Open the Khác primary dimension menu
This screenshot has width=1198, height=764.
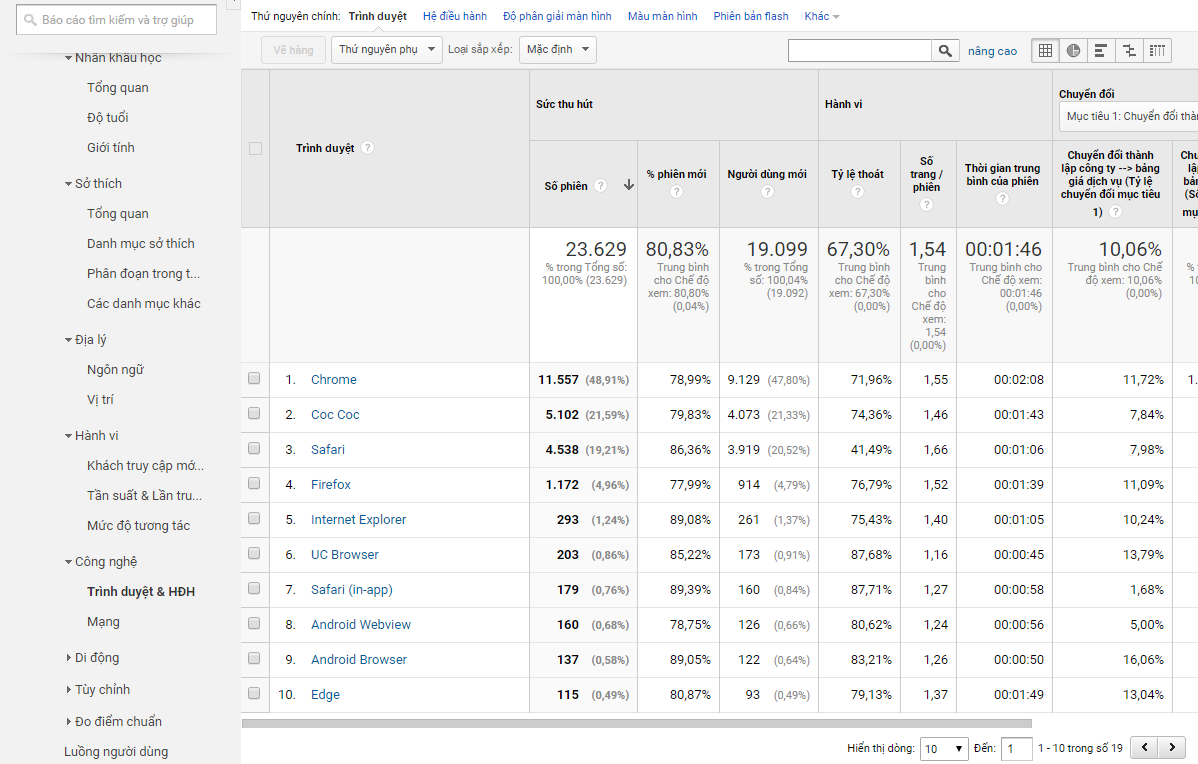click(x=822, y=16)
